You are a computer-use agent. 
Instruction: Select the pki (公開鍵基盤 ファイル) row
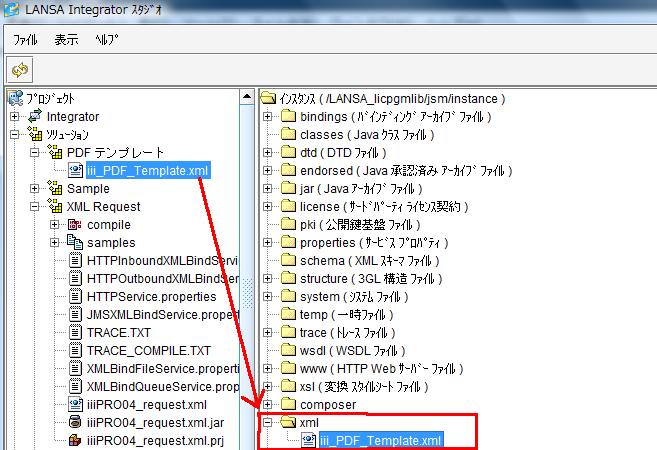click(x=360, y=225)
